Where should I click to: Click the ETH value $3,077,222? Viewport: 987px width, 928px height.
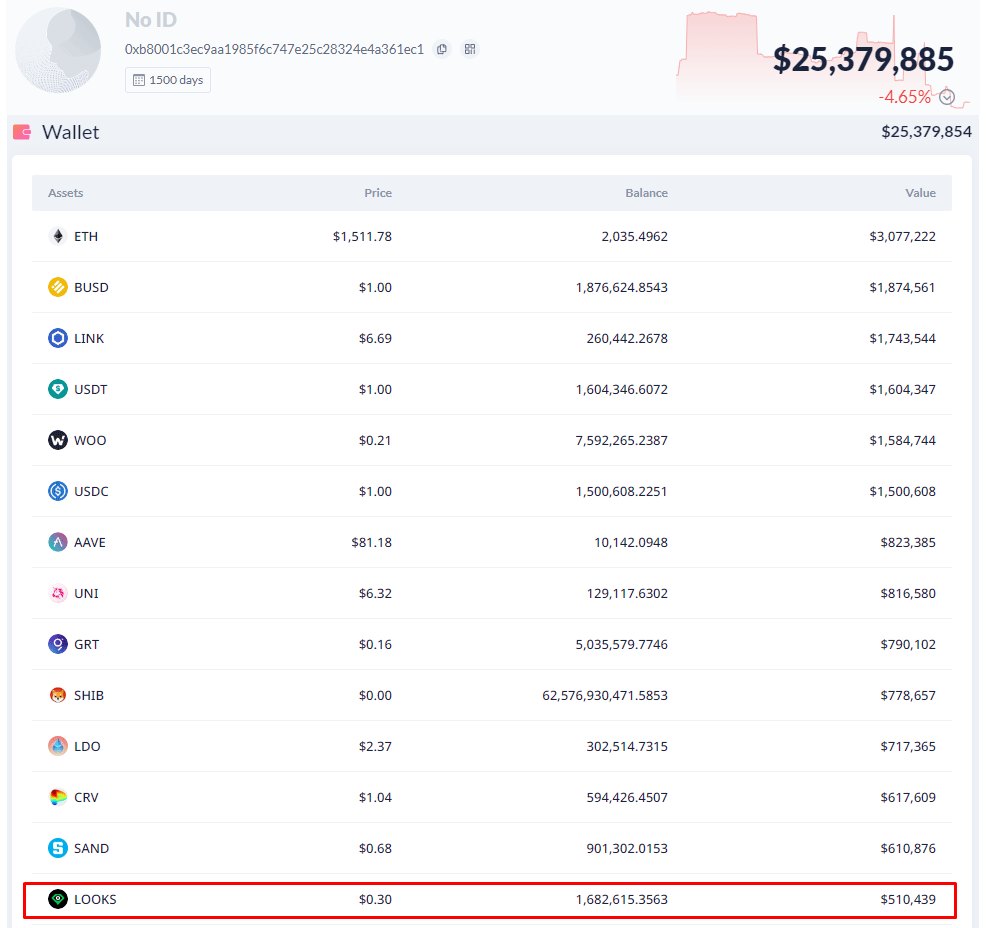[x=902, y=237]
